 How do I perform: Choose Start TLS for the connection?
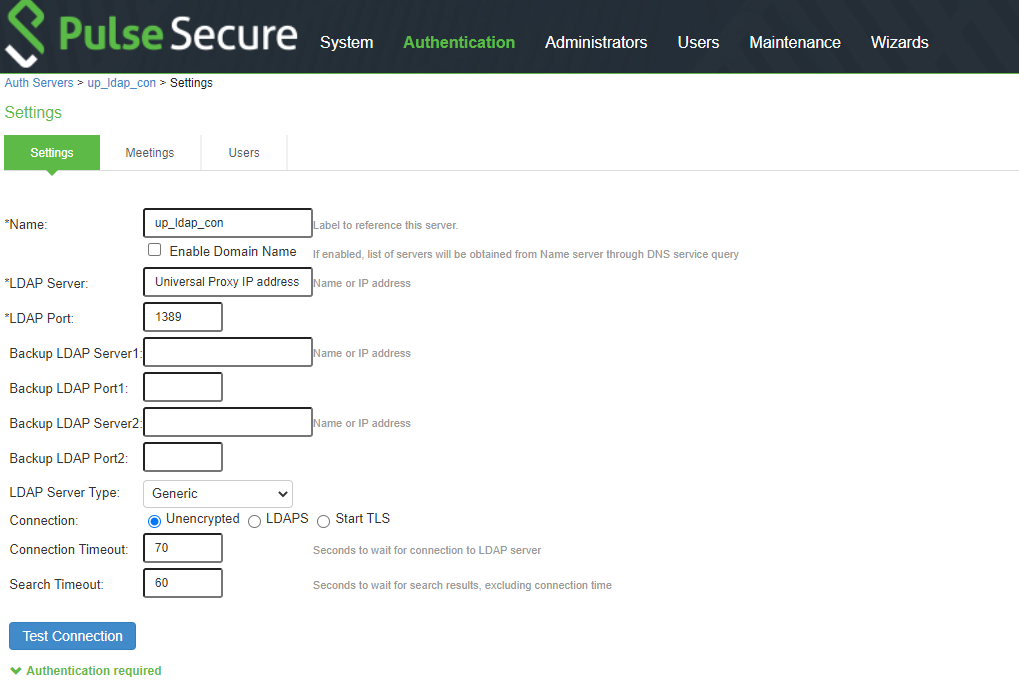pyautogui.click(x=323, y=520)
